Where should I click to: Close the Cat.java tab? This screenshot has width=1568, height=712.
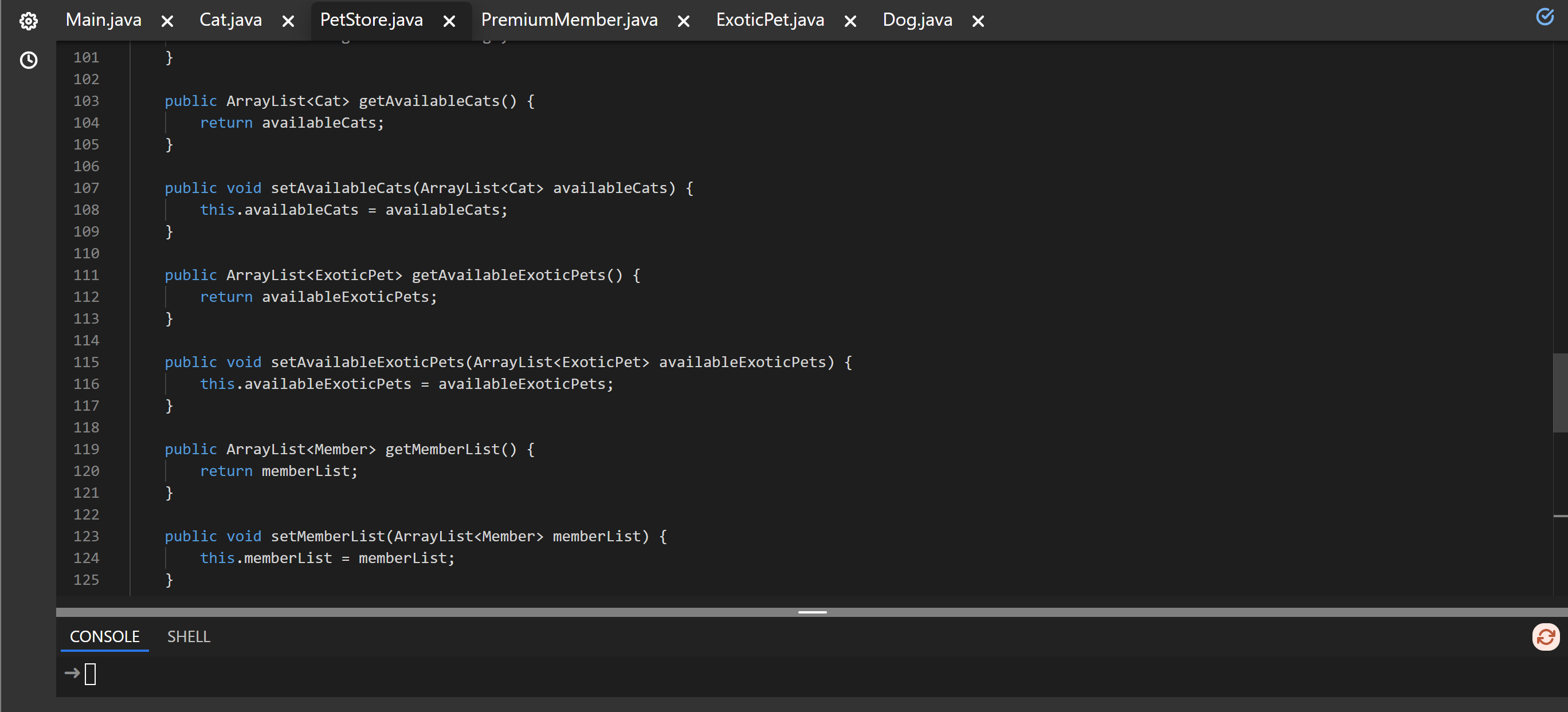pos(288,21)
